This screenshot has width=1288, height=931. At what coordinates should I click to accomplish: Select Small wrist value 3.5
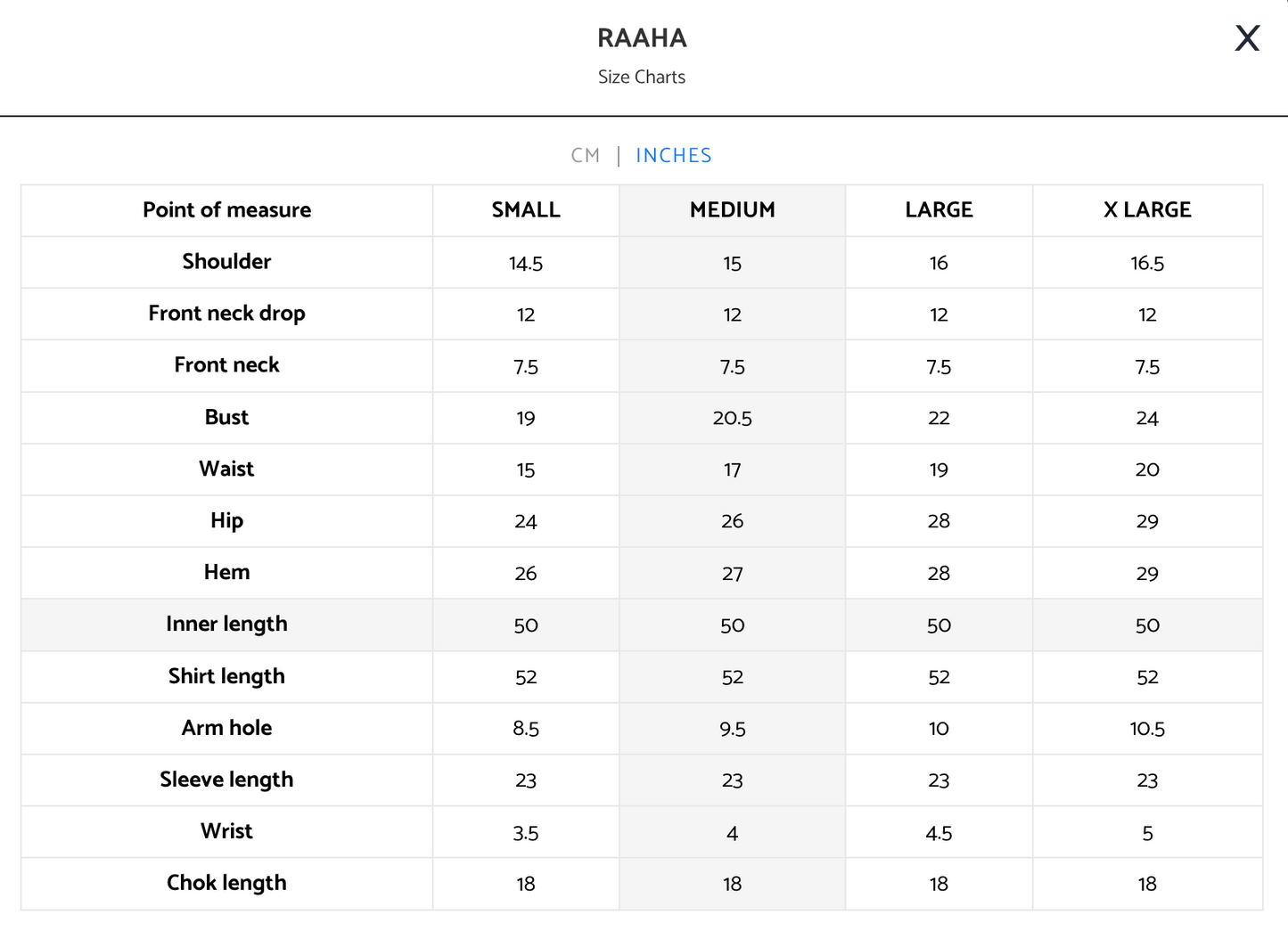point(526,834)
